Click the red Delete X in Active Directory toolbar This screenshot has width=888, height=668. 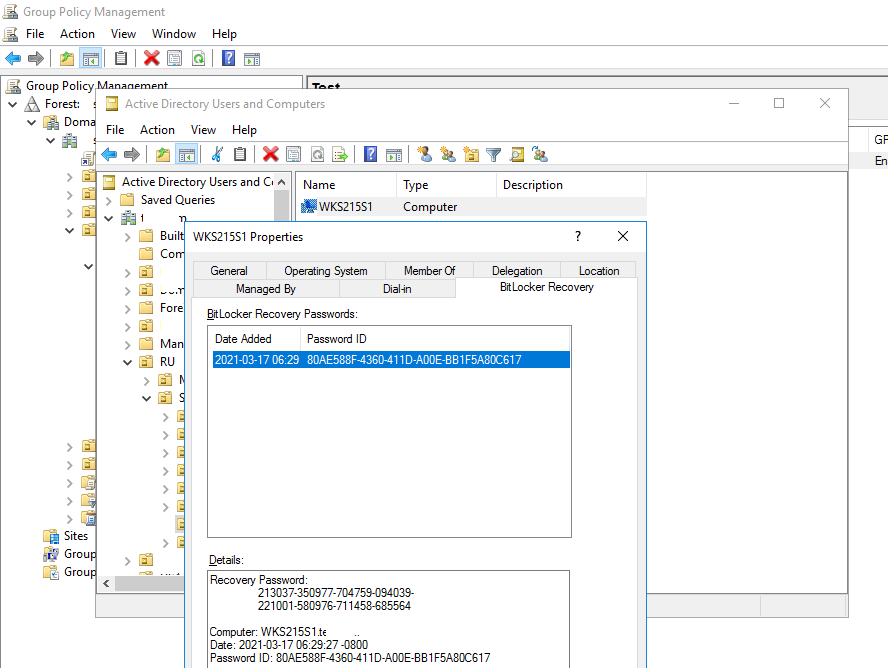click(271, 154)
